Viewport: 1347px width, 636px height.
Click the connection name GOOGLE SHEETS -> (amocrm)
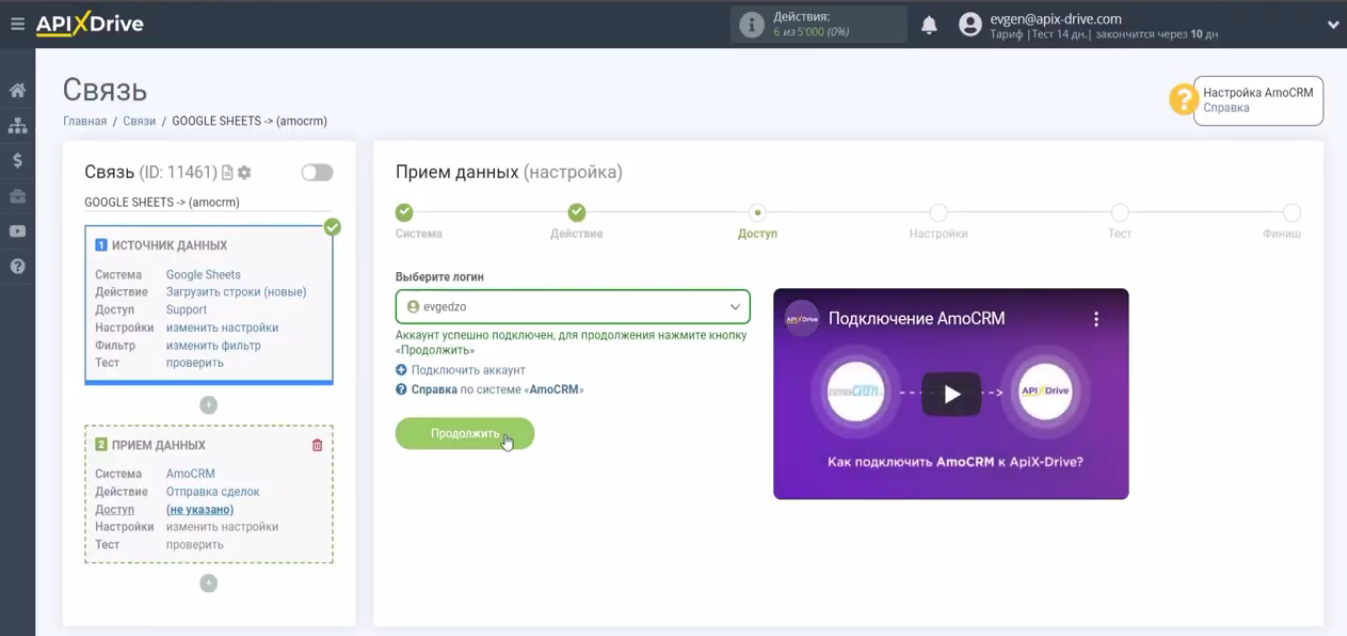(162, 202)
